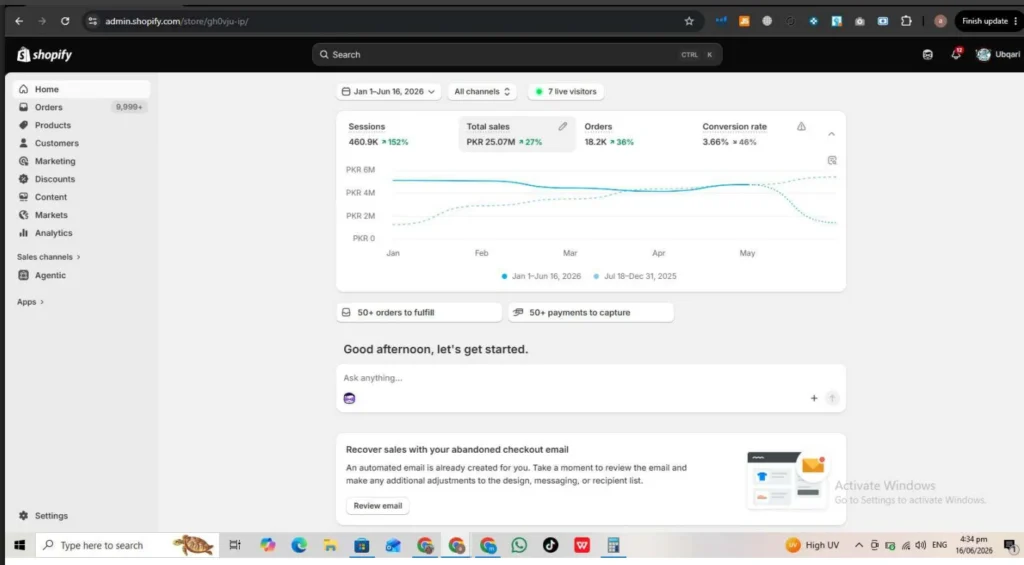Open the Sidekick assistant icon in top bar
The height and width of the screenshot is (565, 1024).
pyautogui.click(x=927, y=55)
